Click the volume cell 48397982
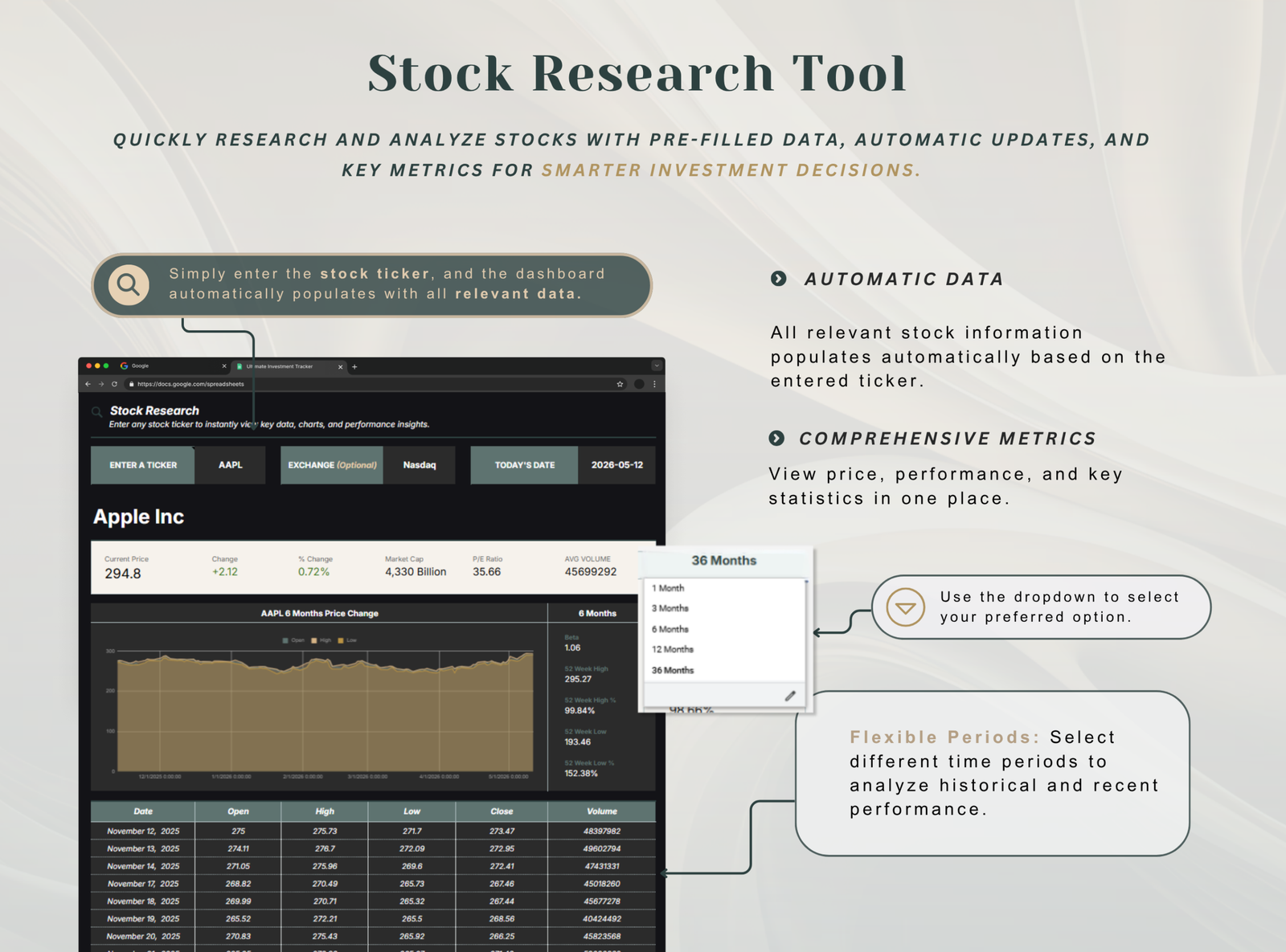Image resolution: width=1286 pixels, height=952 pixels. (602, 831)
